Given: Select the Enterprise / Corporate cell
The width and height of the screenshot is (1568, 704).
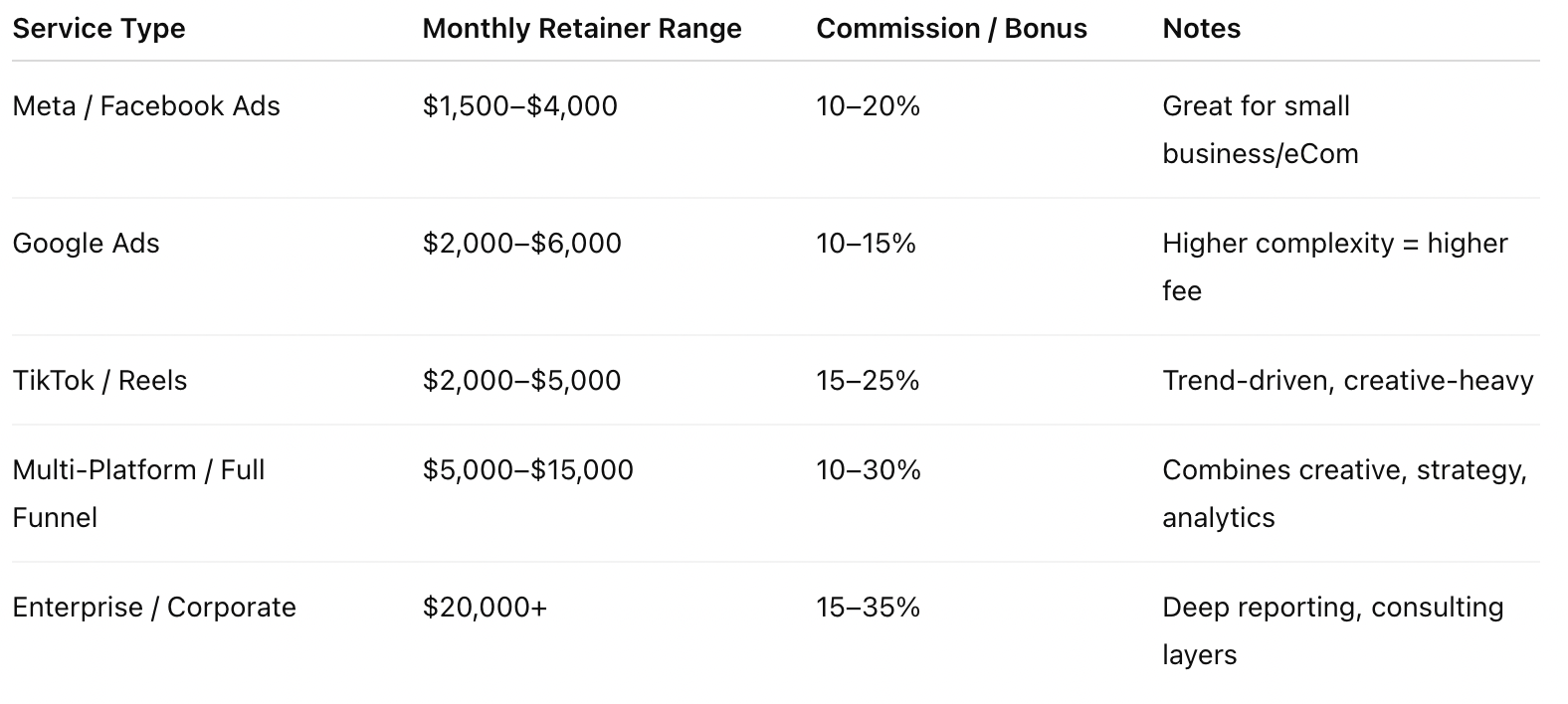Looking at the screenshot, I should tap(154, 608).
